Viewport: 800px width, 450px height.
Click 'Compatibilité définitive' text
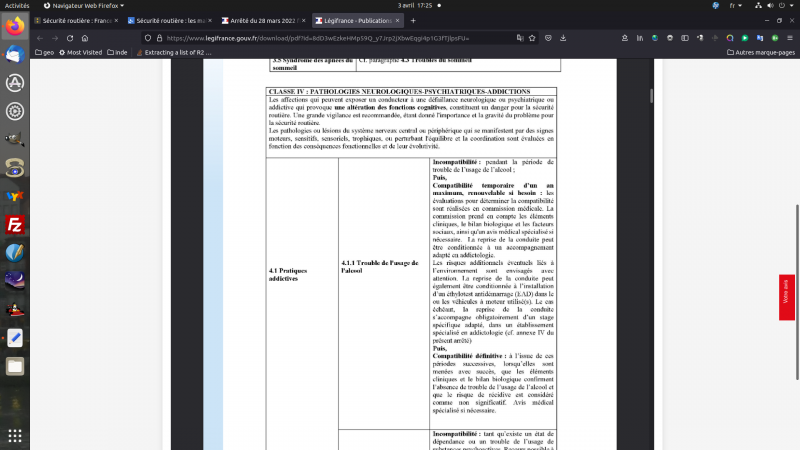coord(467,356)
